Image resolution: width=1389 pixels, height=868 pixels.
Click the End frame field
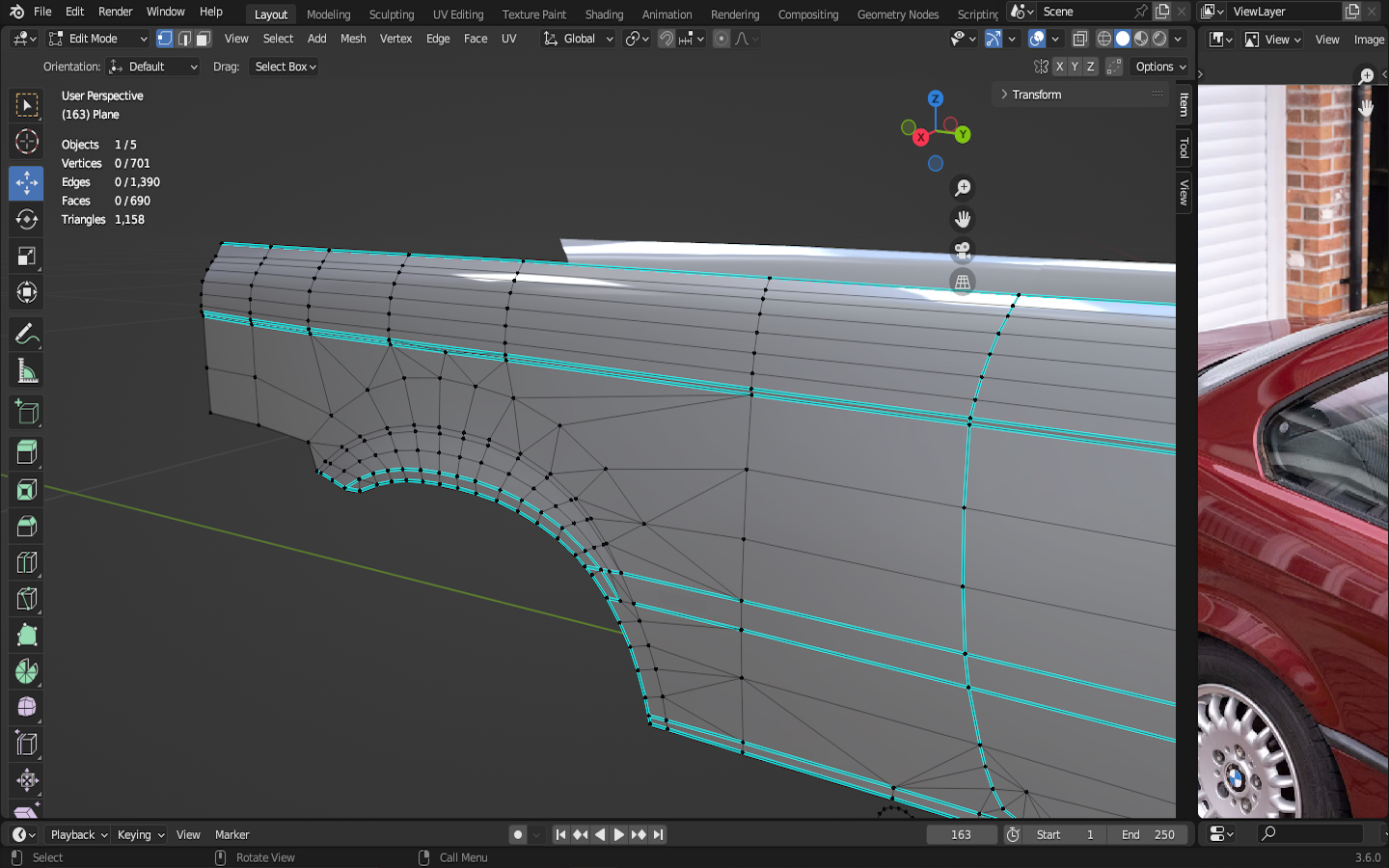[1148, 835]
